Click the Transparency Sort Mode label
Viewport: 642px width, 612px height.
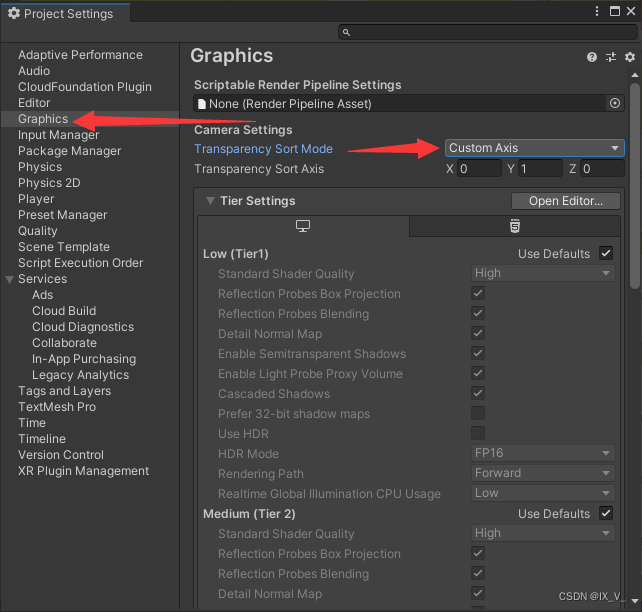263,149
